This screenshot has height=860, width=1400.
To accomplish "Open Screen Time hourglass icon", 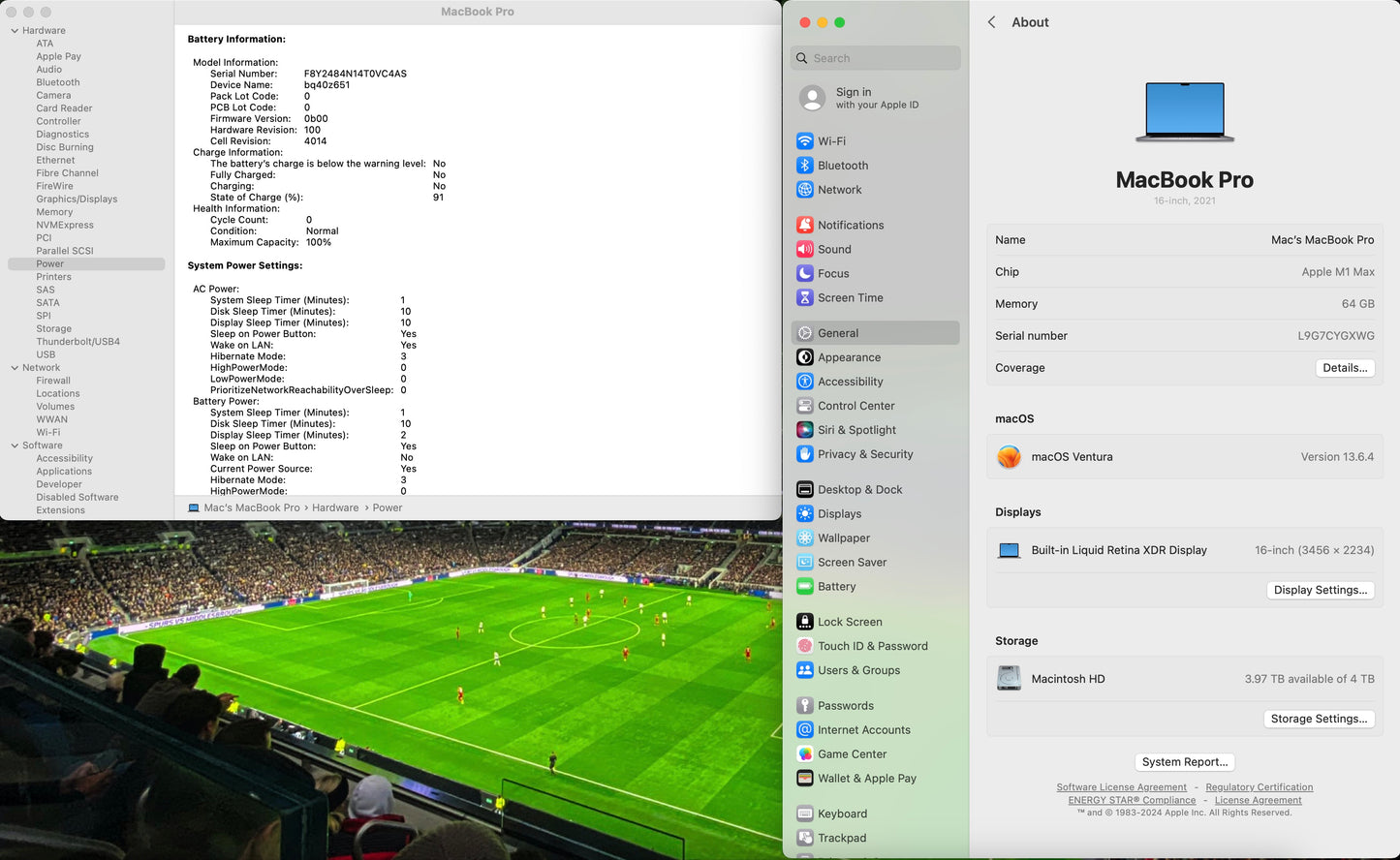I will 804,297.
